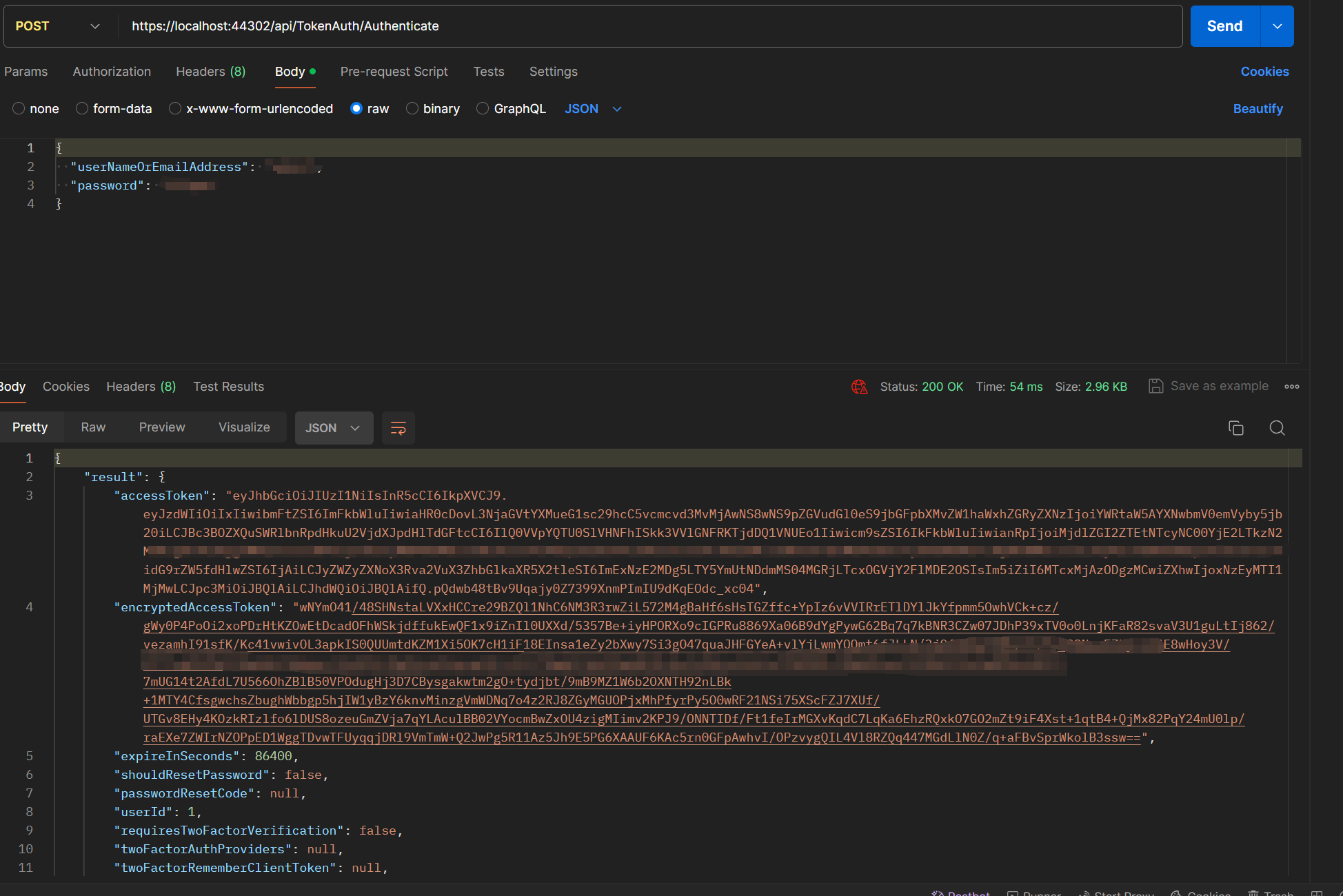Select the raw body radio option
The image size is (1343, 896).
(356, 109)
